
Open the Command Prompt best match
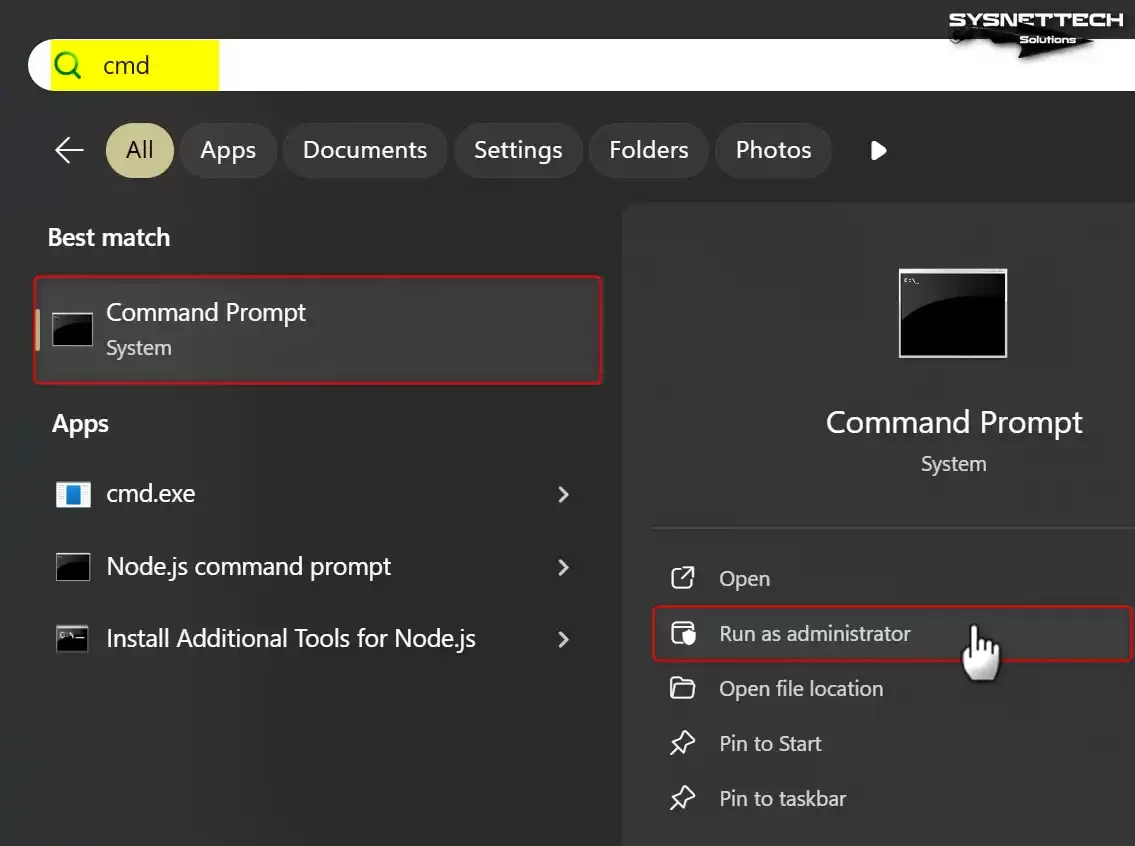coord(318,330)
